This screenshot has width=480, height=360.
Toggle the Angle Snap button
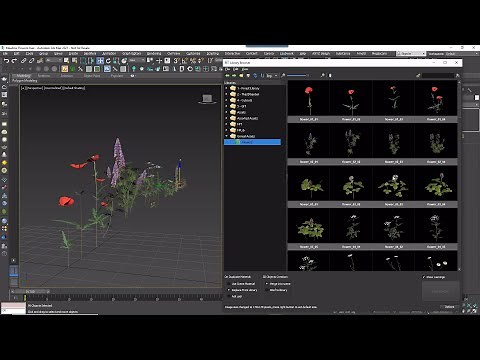tap(184, 61)
